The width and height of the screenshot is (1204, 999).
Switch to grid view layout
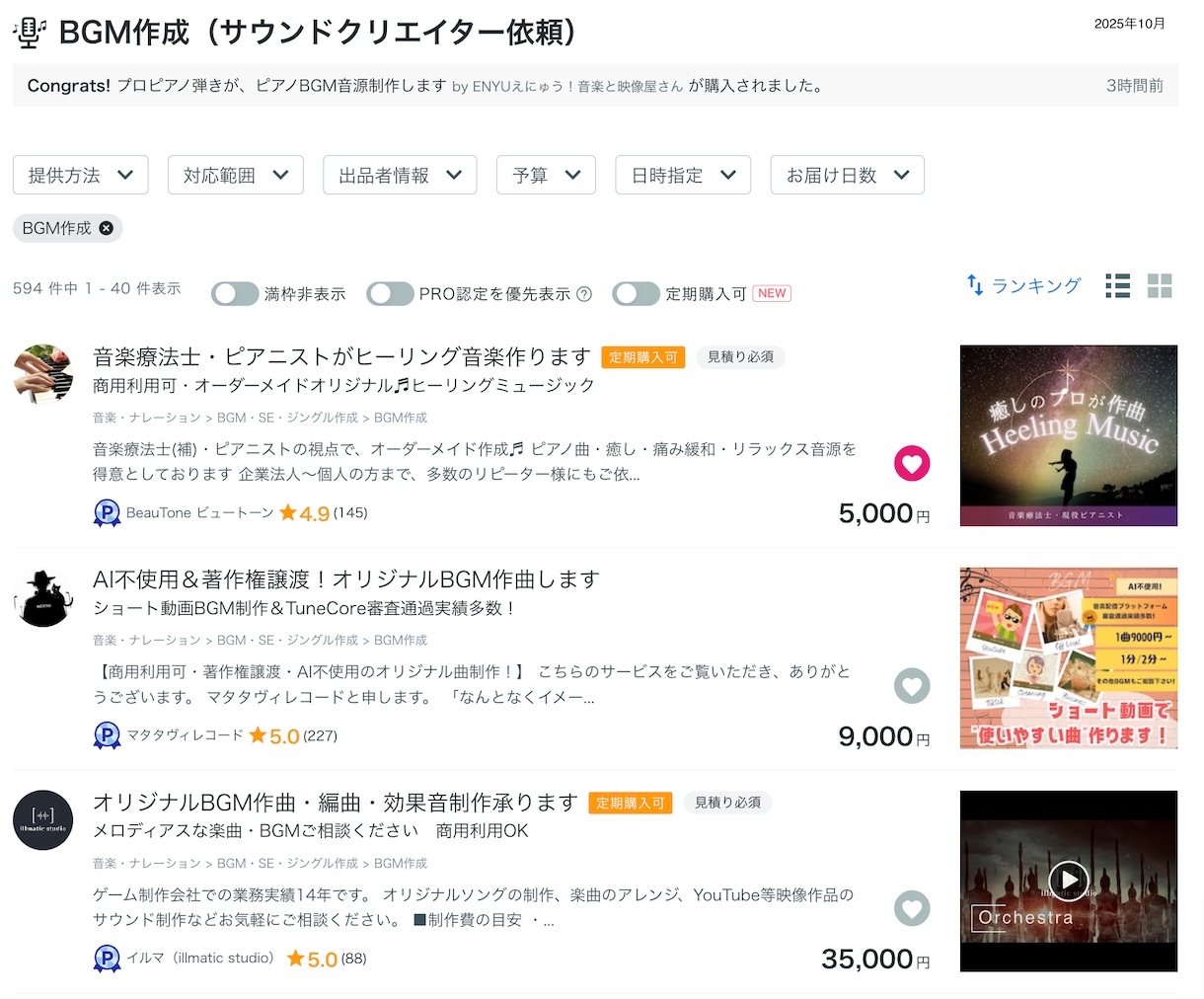(1160, 286)
